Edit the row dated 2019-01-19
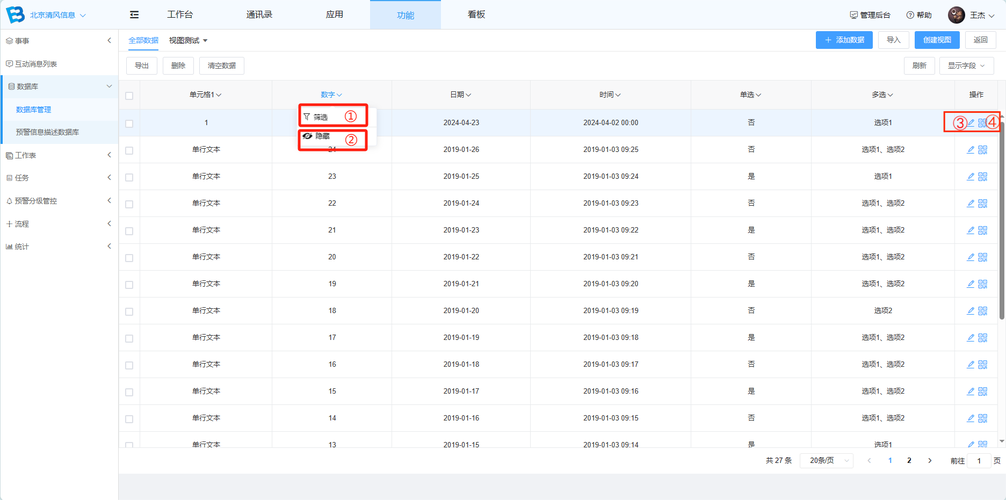This screenshot has width=1006, height=500. tap(970, 338)
